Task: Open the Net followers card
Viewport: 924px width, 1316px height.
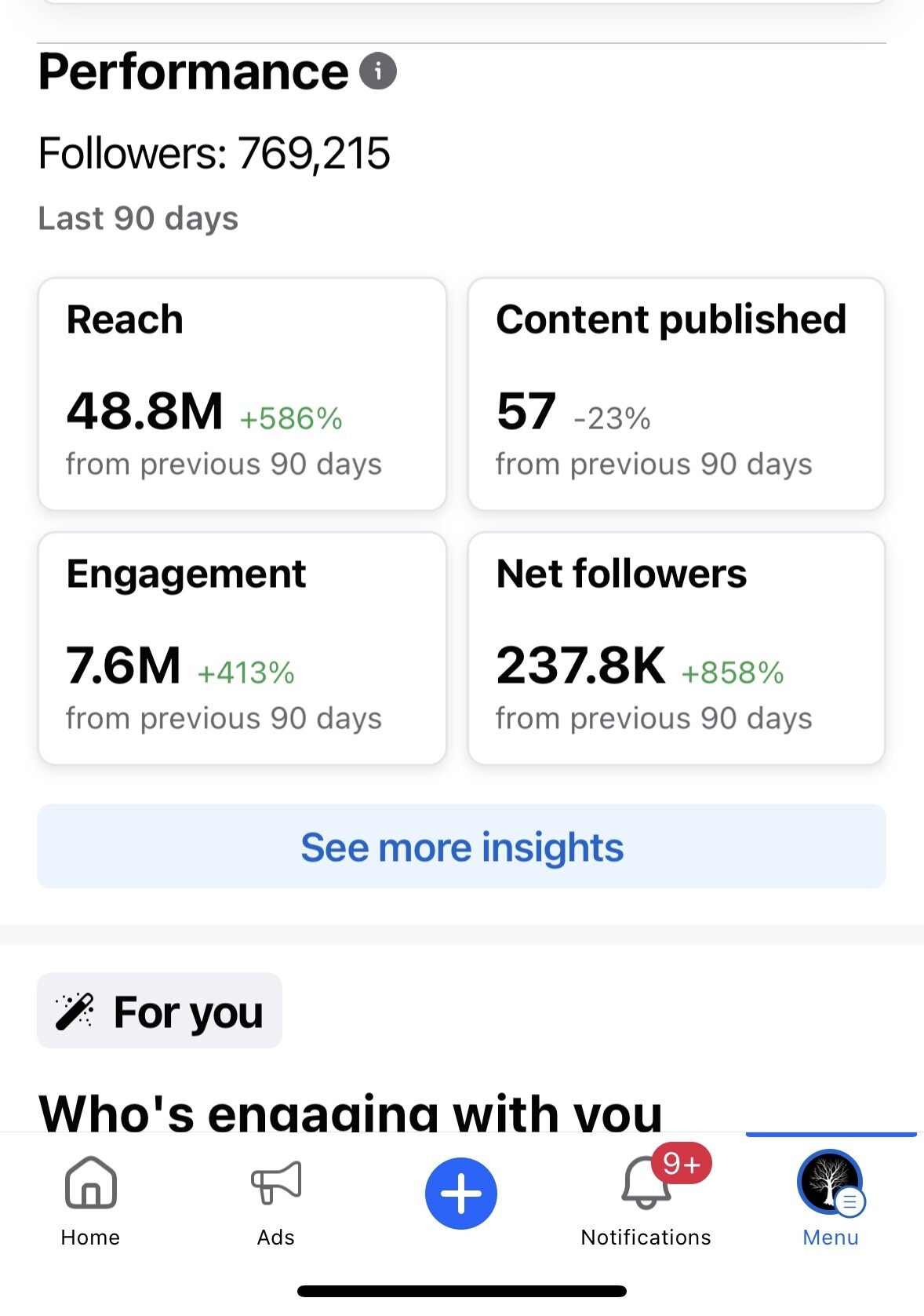Action: 676,648
